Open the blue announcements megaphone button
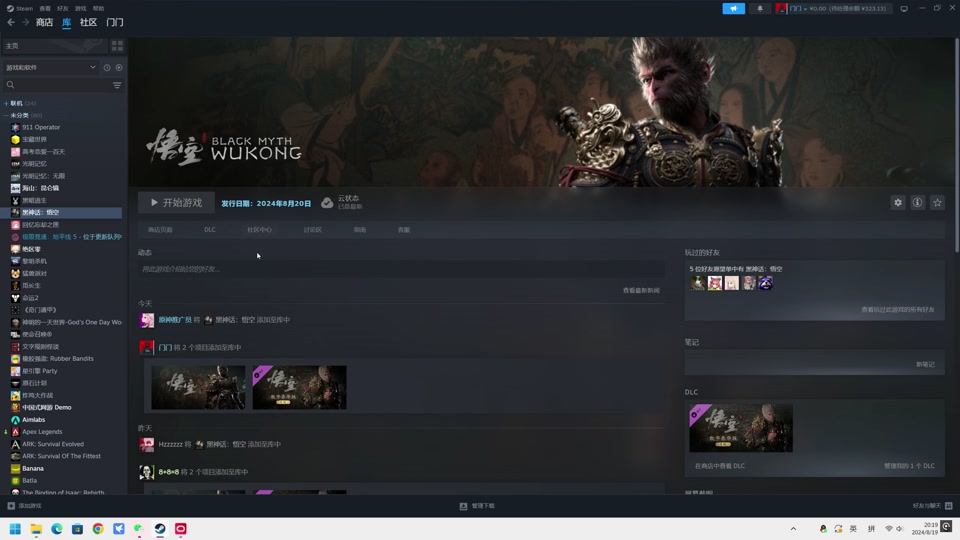Image resolution: width=960 pixels, height=540 pixels. (x=733, y=9)
